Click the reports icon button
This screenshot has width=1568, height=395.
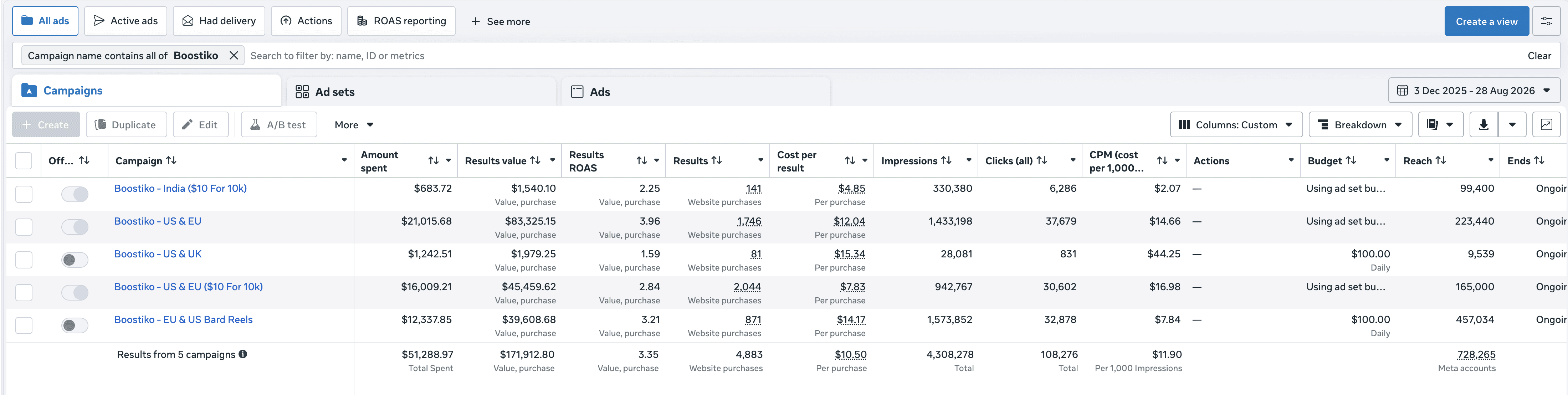[x=1440, y=125]
